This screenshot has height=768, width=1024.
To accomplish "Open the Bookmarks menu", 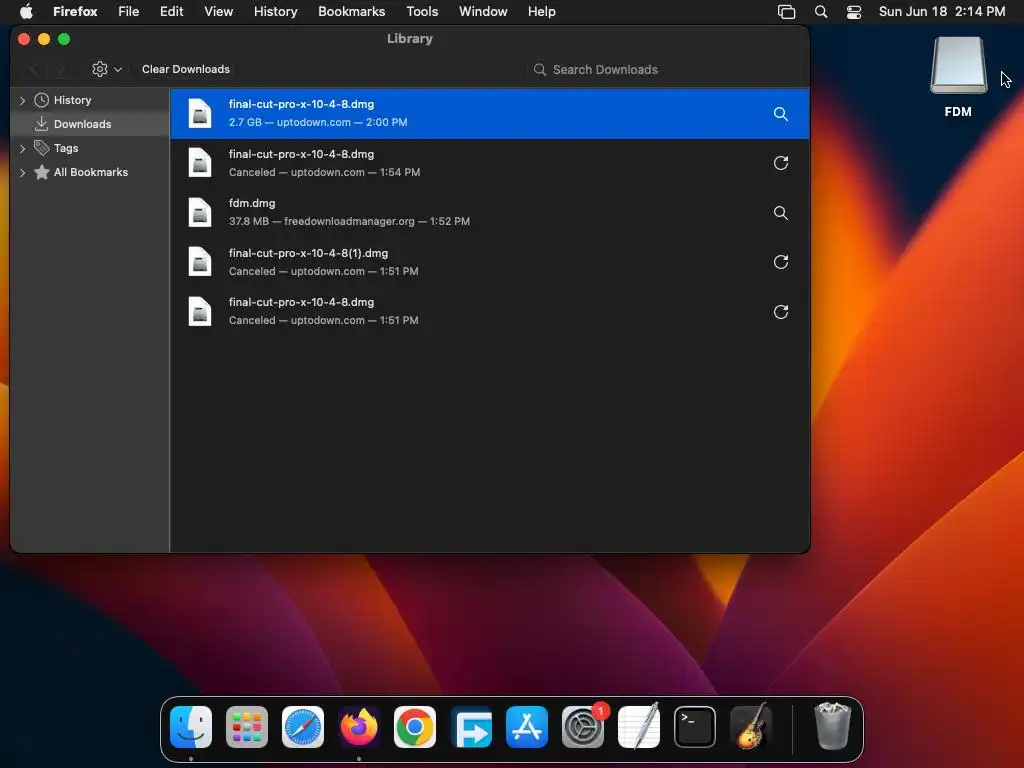I will click(351, 12).
